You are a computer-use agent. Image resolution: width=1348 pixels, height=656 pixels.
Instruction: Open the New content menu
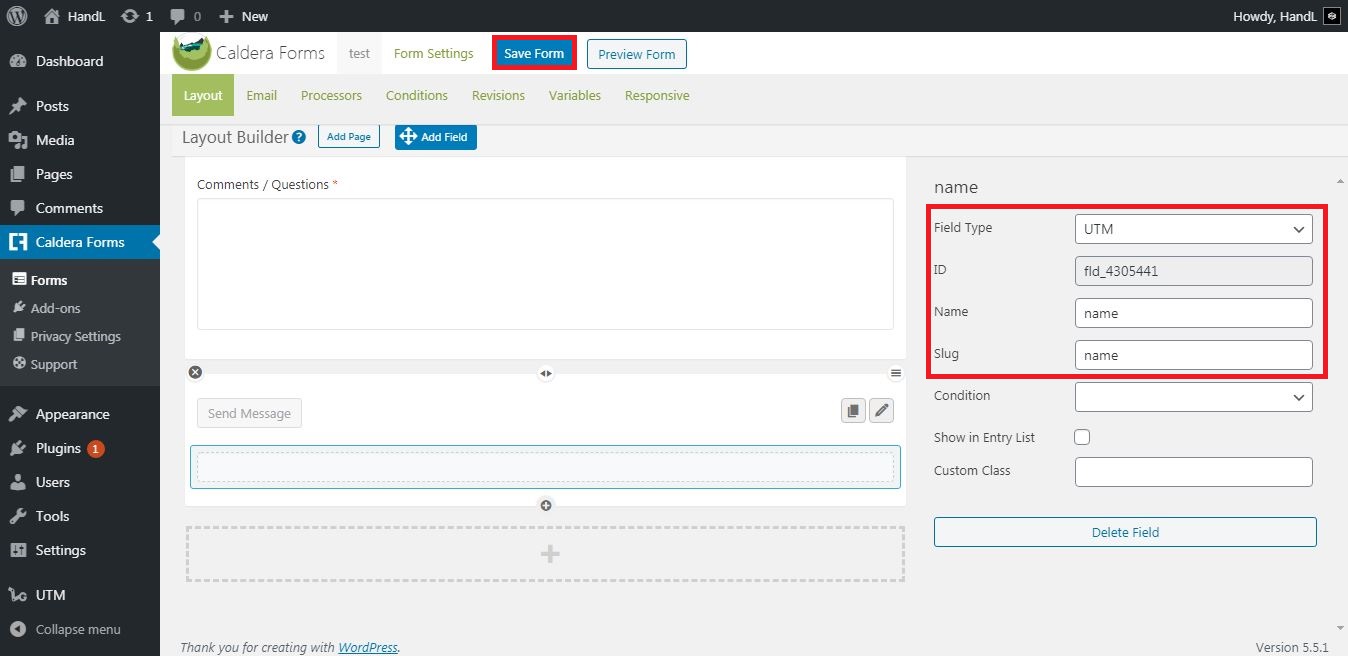tap(243, 16)
